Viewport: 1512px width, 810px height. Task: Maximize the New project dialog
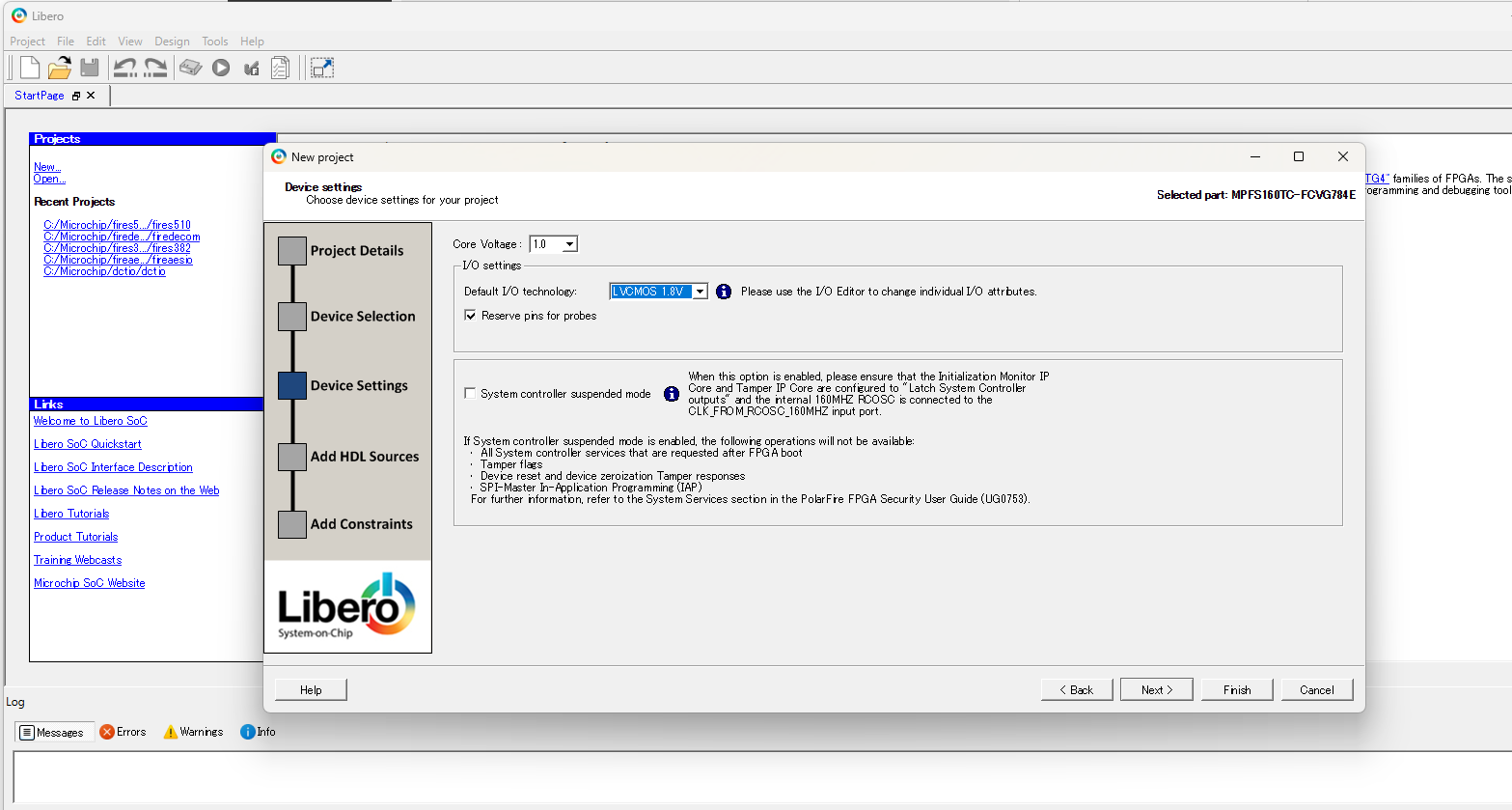[1299, 156]
